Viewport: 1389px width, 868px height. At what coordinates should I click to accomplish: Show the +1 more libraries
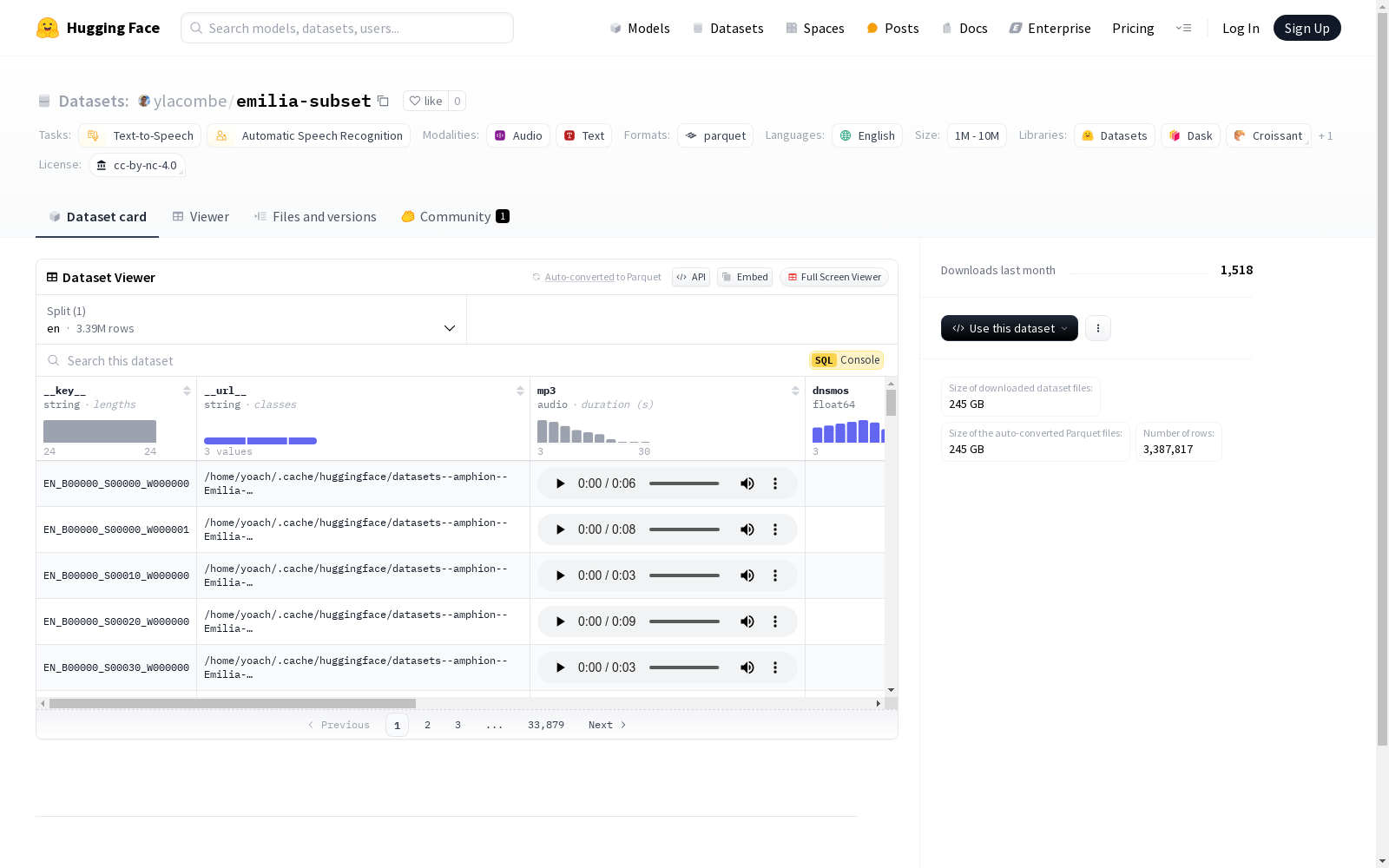1326,136
